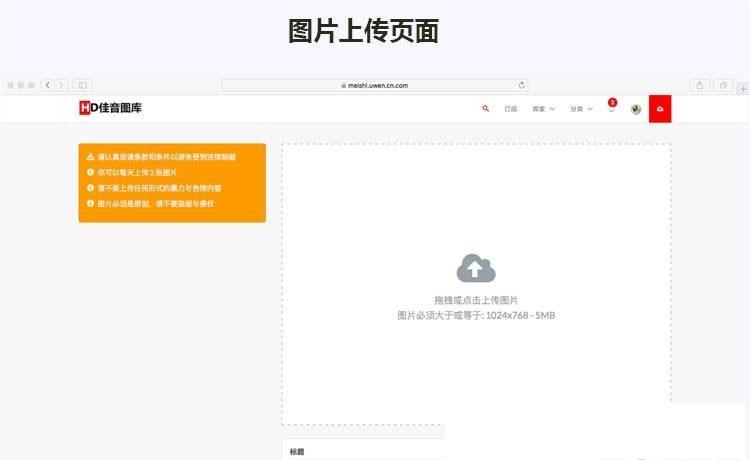
Task: Click the HD佳音图库 site logo
Action: (111, 108)
